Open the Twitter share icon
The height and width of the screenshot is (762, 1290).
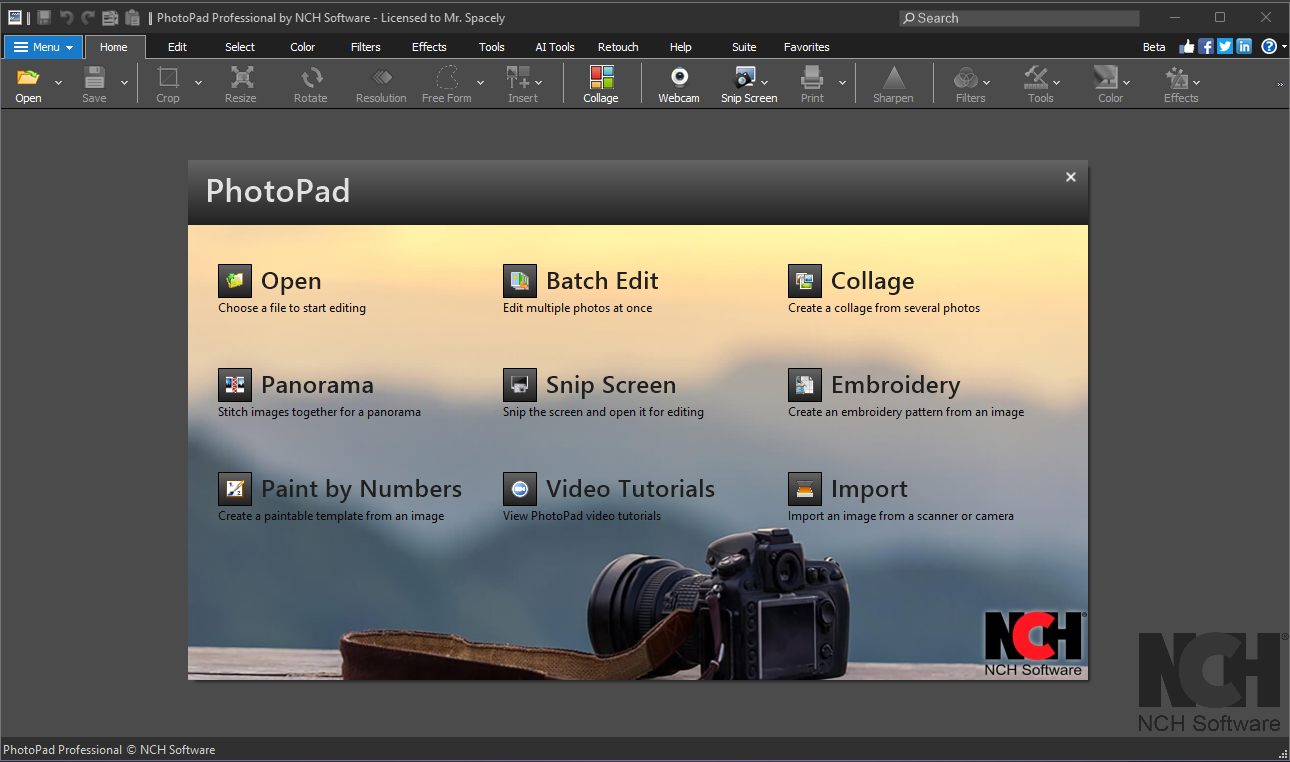(1225, 46)
